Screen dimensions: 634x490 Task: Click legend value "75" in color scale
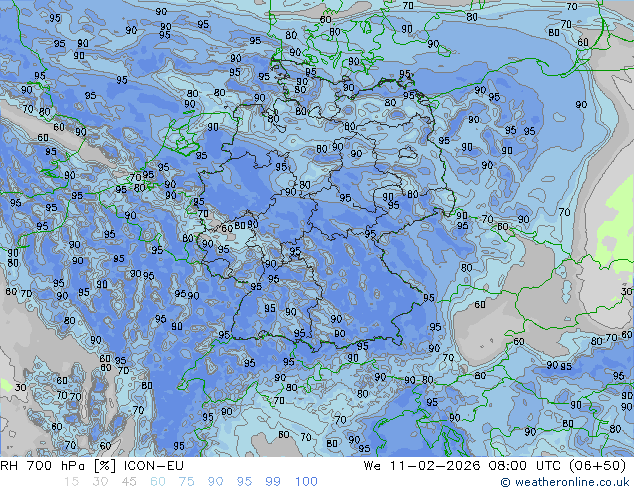coord(186,482)
